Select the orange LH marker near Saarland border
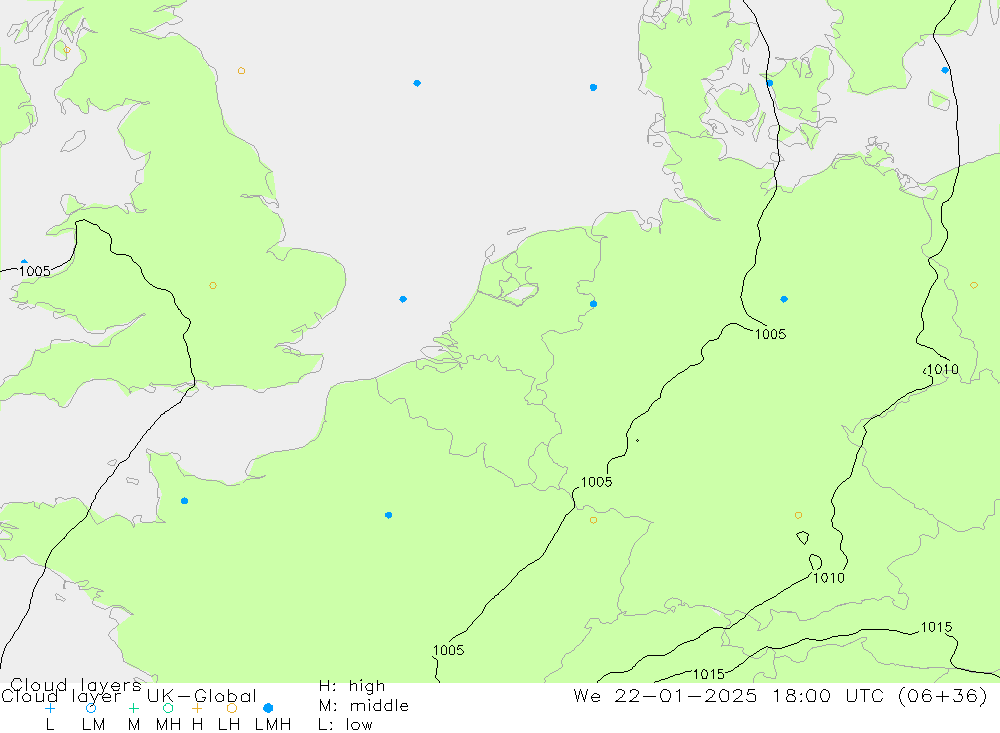The height and width of the screenshot is (733, 1000). tap(594, 521)
